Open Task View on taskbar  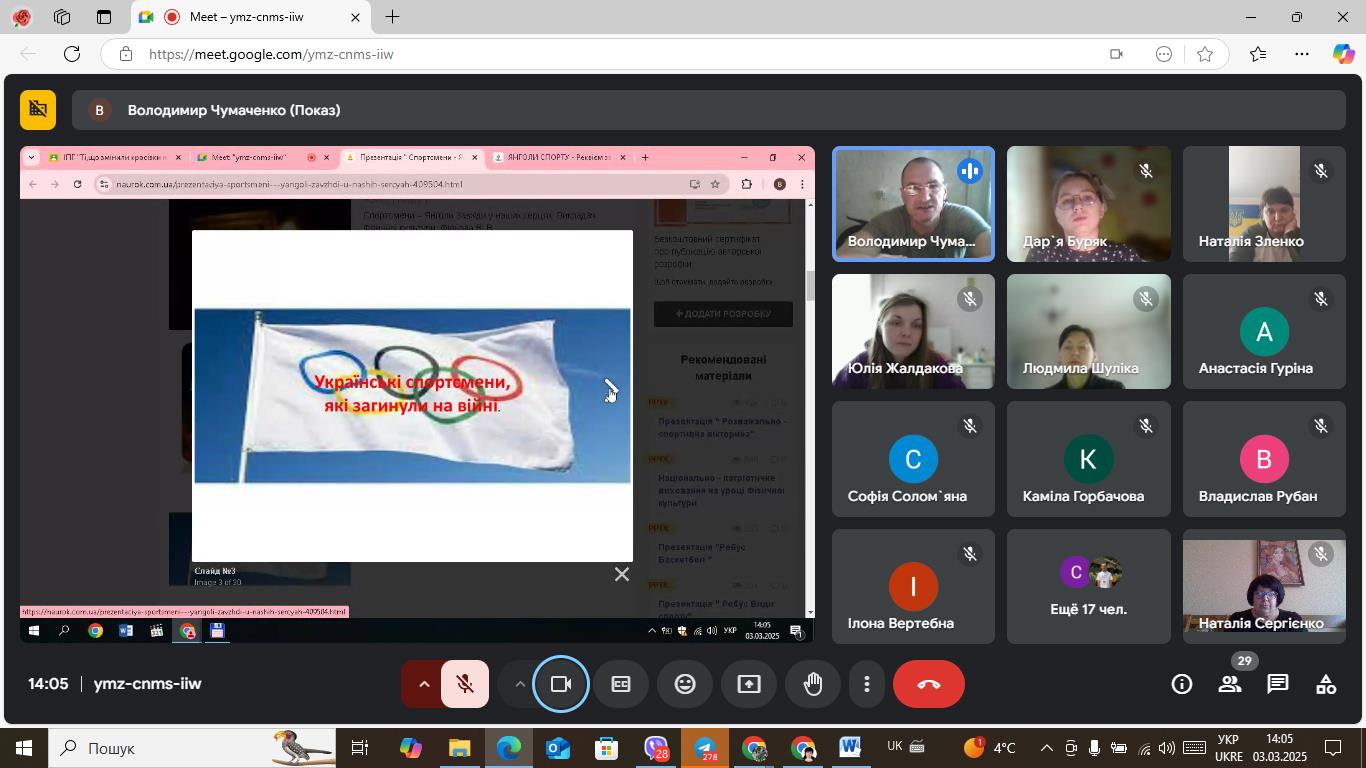pyautogui.click(x=360, y=748)
